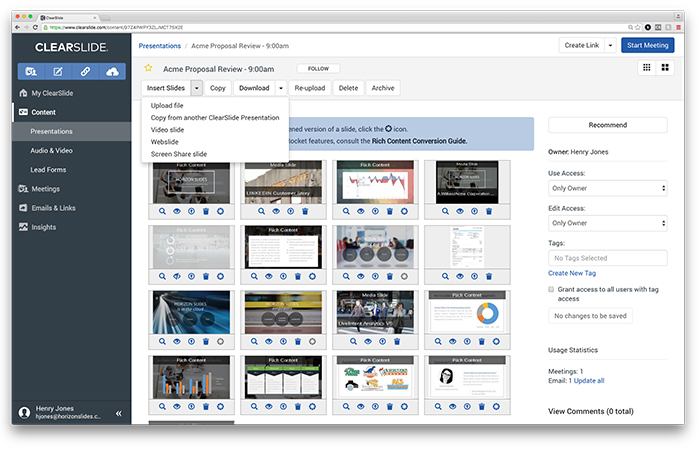Image resolution: width=699 pixels, height=450 pixels.
Task: Toggle visibility eye of the company logos slide
Action: [361, 407]
